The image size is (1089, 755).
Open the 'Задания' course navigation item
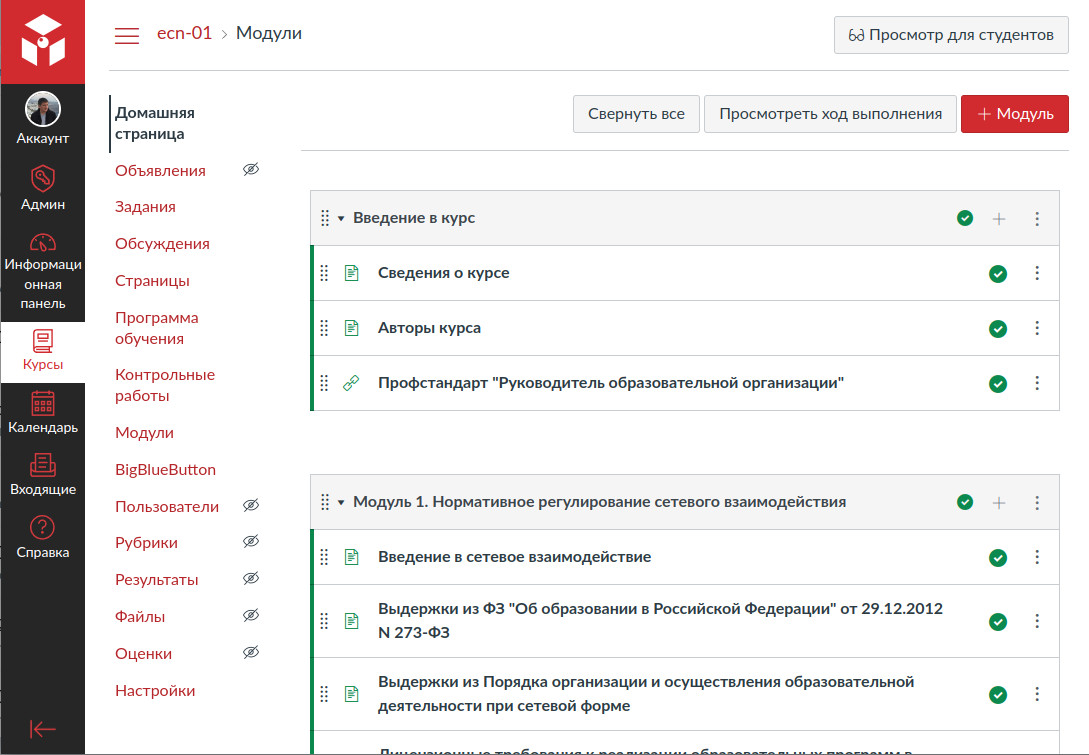coord(145,207)
